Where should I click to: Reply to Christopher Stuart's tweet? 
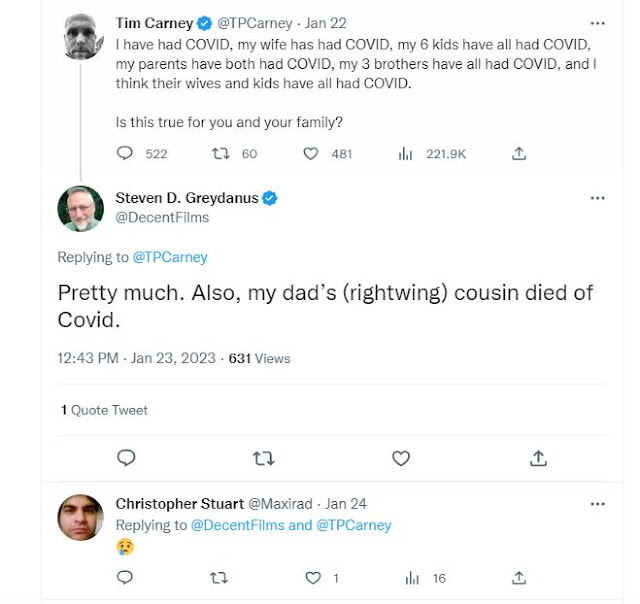pyautogui.click(x=125, y=578)
